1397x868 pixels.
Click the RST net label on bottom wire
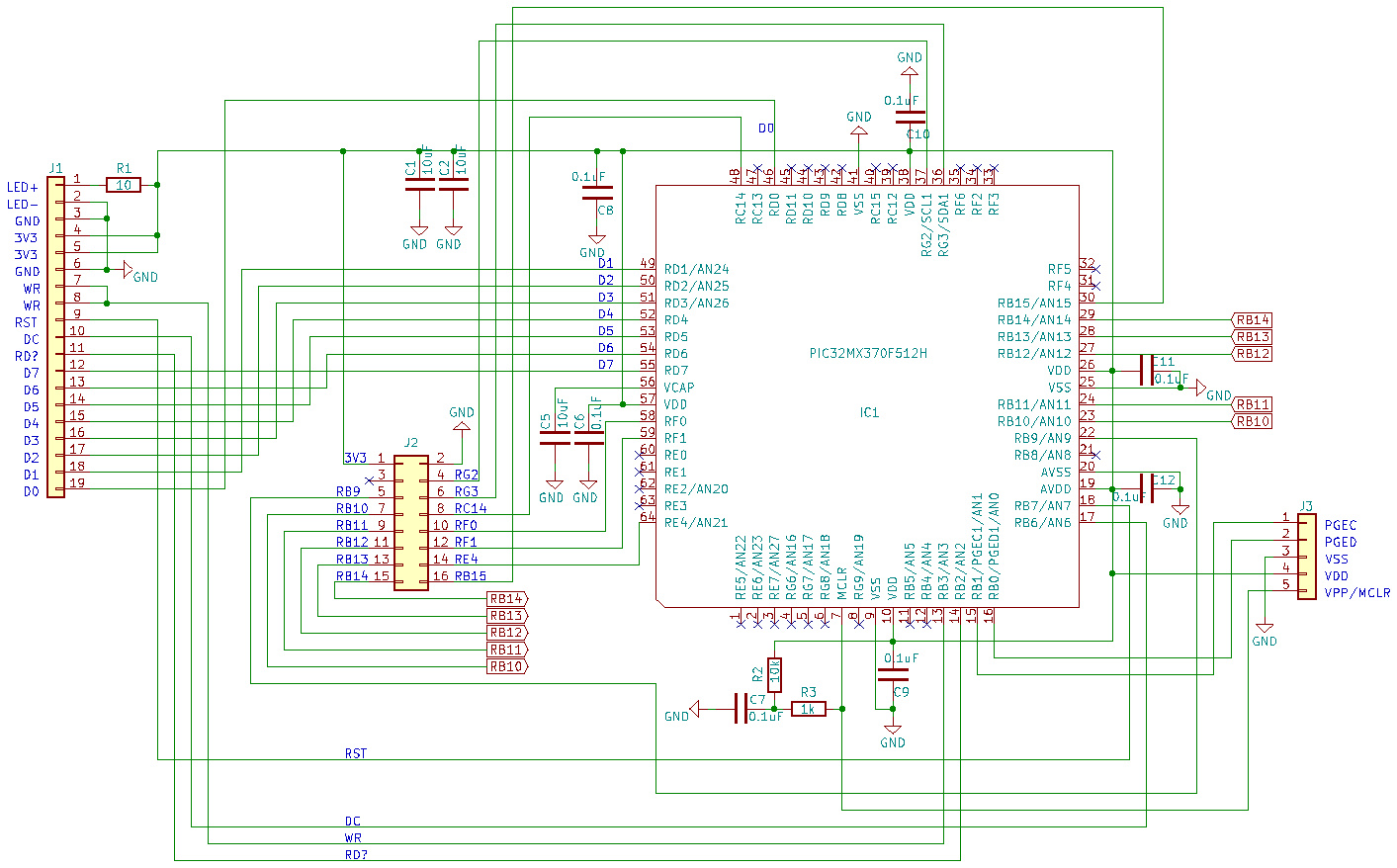click(355, 753)
